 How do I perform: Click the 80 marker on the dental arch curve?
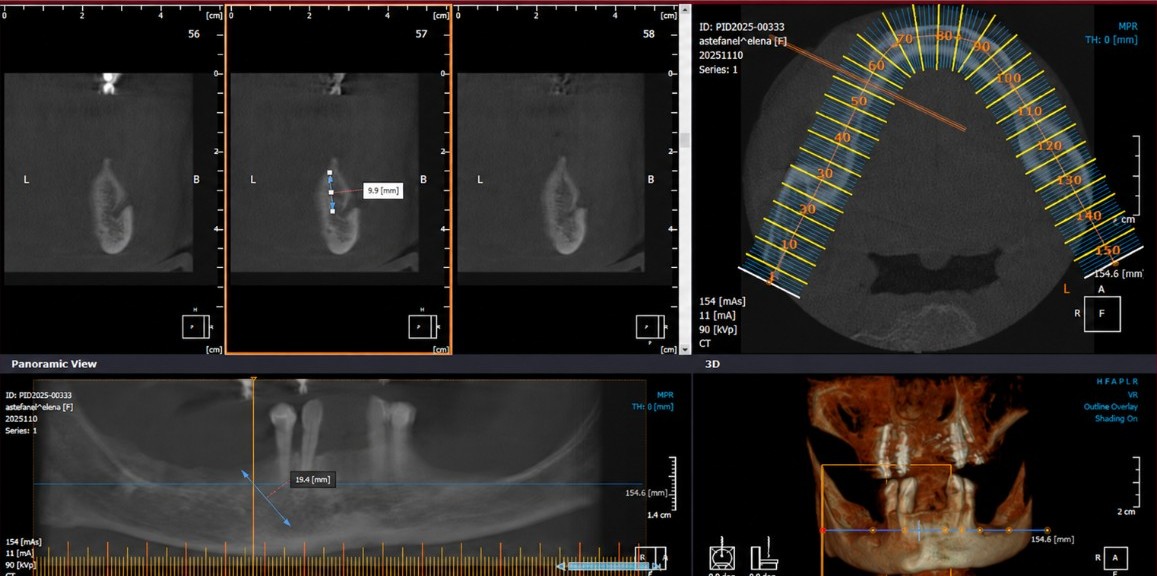tap(944, 36)
